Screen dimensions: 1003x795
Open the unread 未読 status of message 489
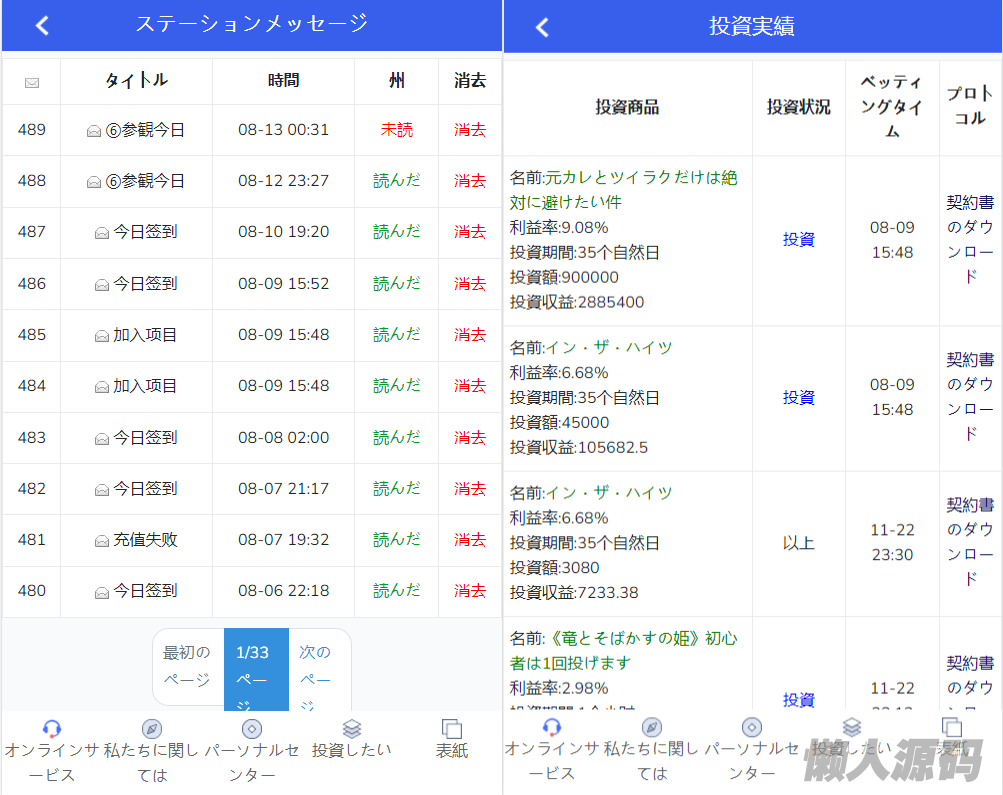coord(396,130)
